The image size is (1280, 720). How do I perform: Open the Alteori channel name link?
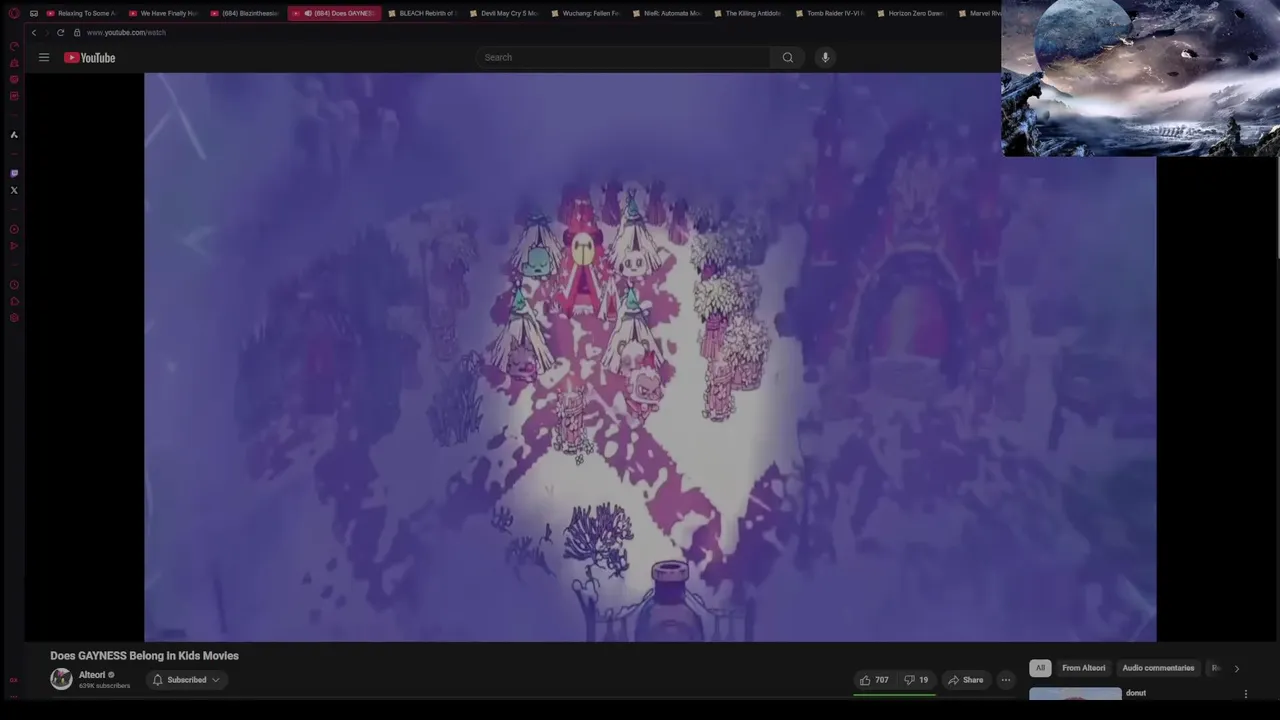point(92,675)
